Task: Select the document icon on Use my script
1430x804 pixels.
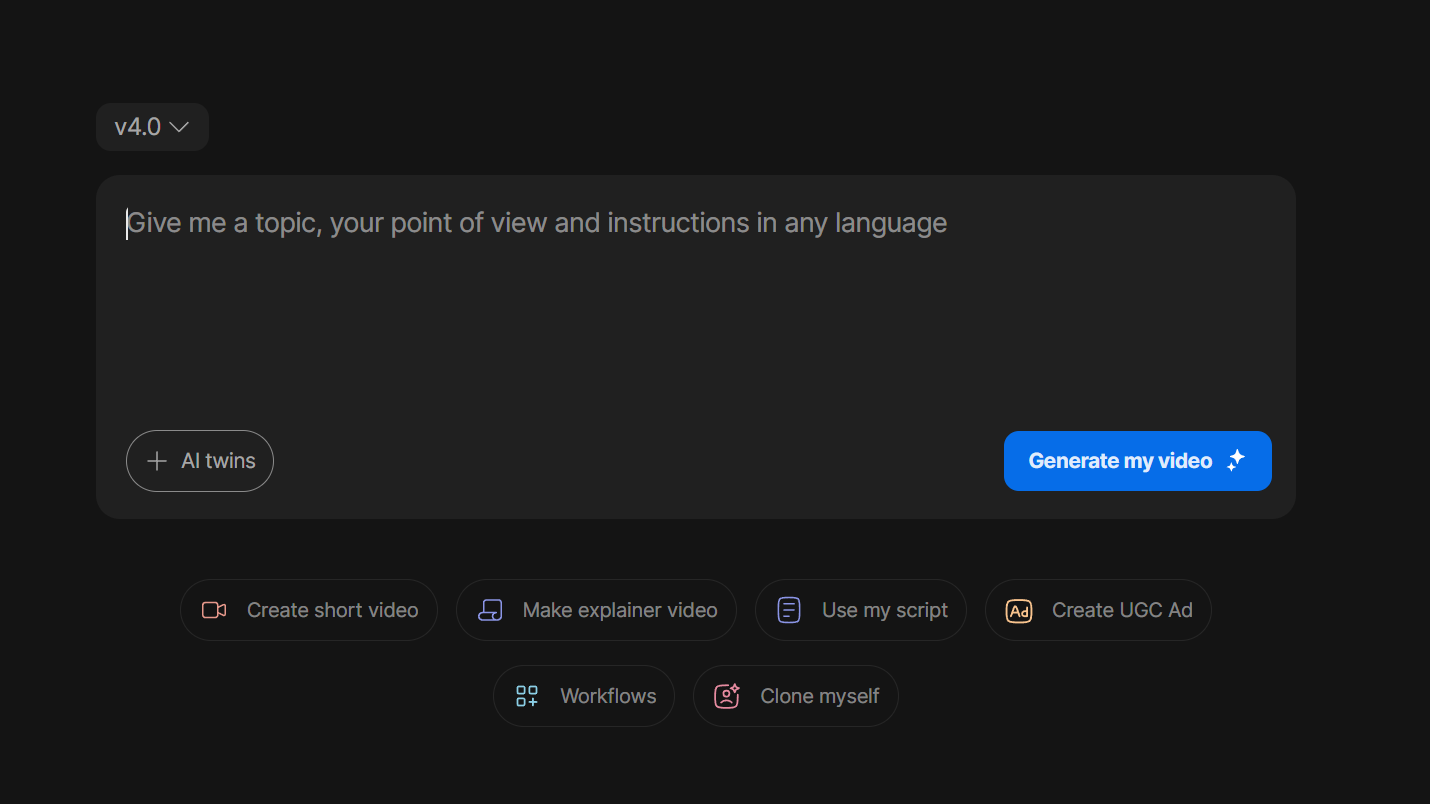Action: click(789, 610)
